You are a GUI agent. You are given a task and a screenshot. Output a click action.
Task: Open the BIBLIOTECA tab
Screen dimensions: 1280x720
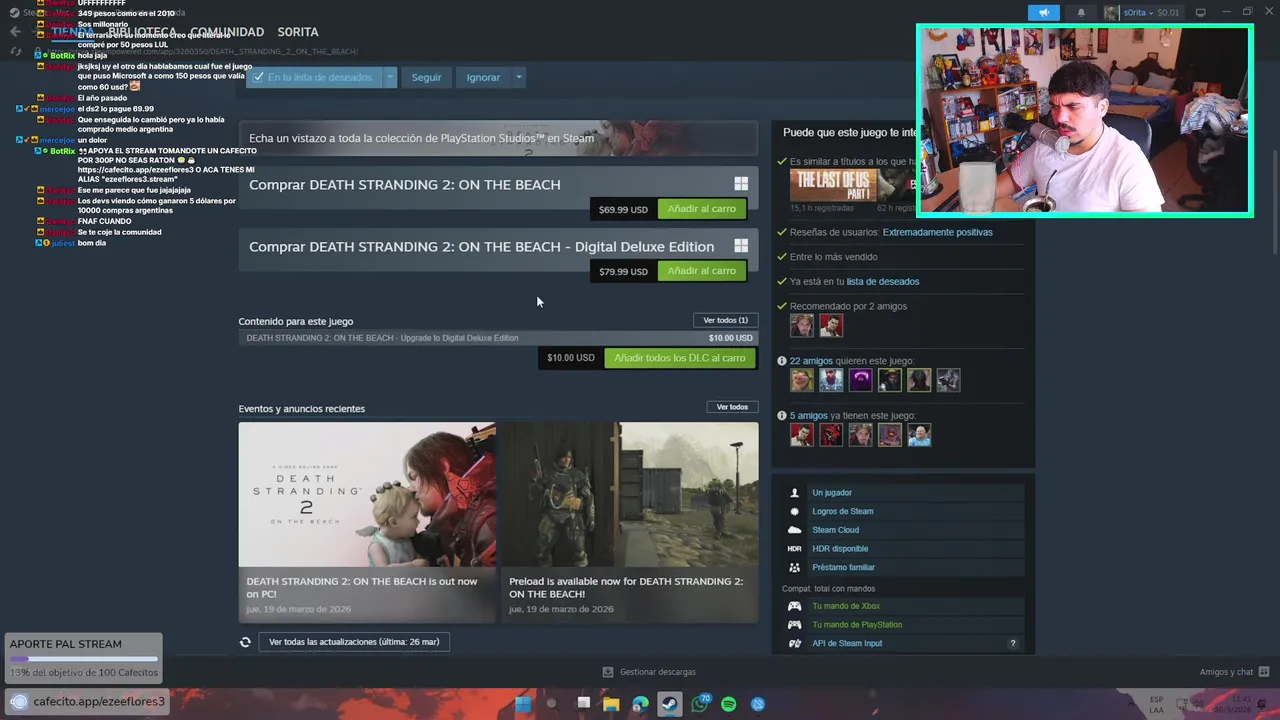coord(143,32)
